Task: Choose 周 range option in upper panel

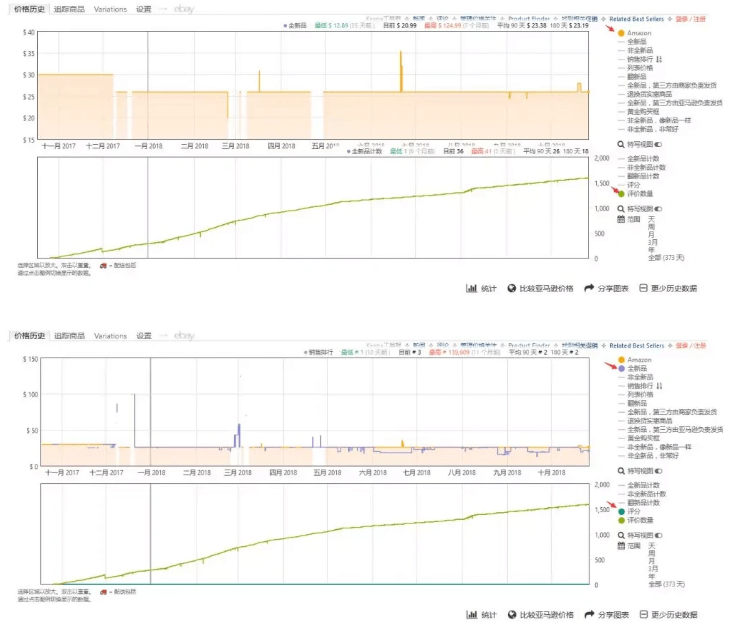Action: point(651,225)
